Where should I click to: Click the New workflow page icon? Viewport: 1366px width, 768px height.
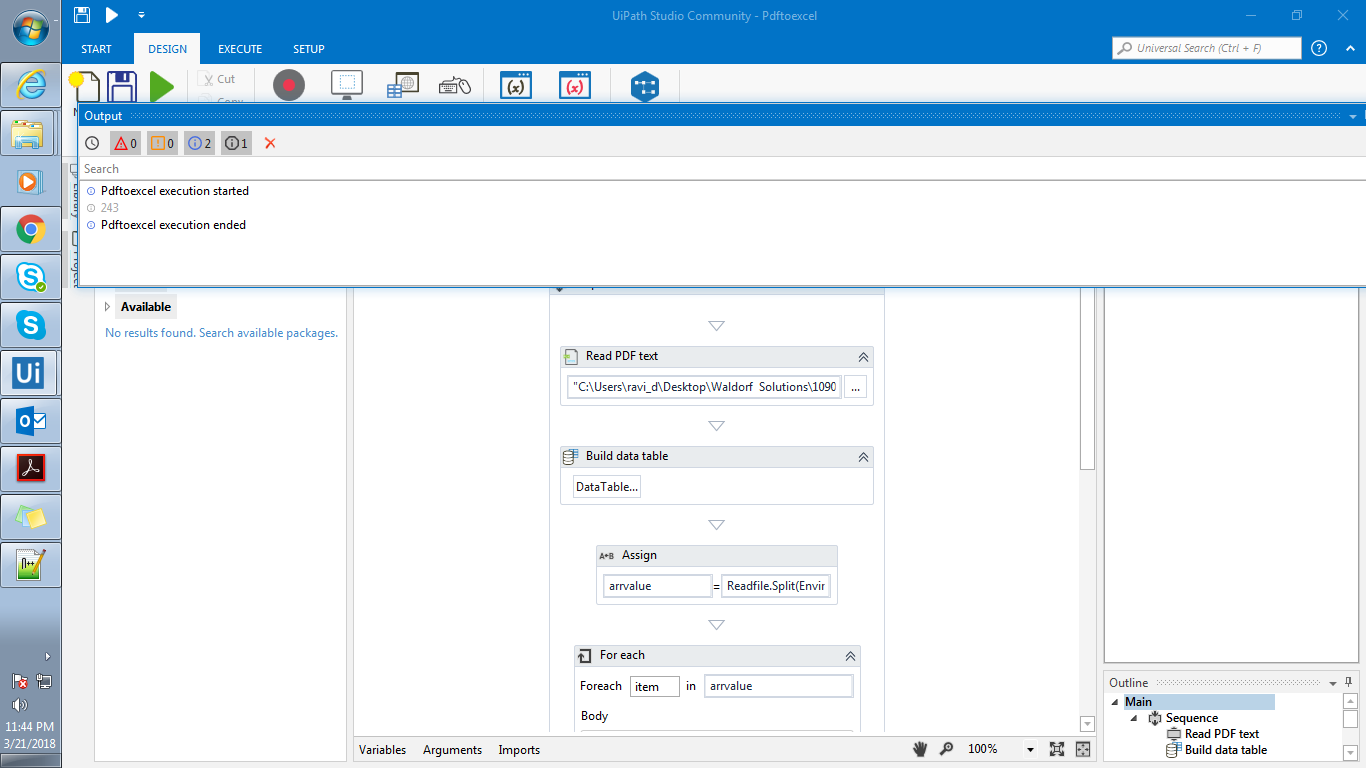coord(85,86)
